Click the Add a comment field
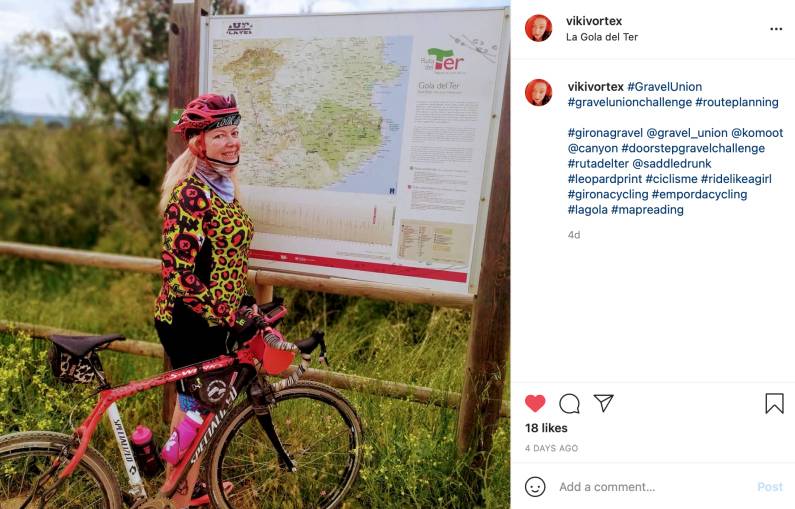This screenshot has width=795, height=509. tap(654, 487)
